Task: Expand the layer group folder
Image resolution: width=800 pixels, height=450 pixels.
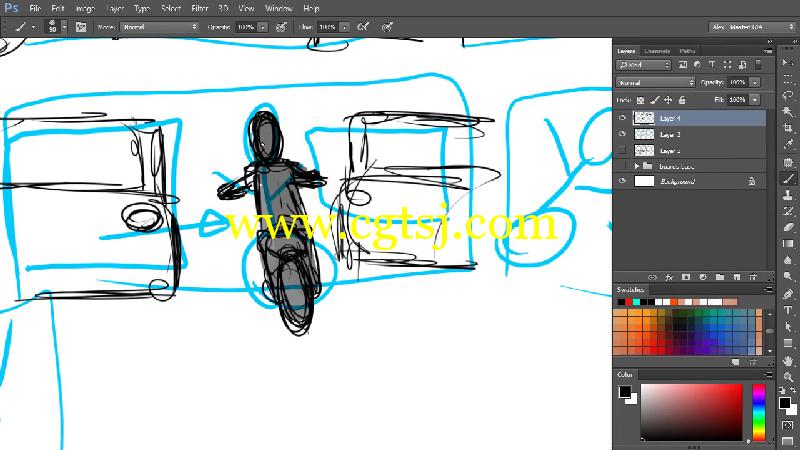Action: coord(637,166)
